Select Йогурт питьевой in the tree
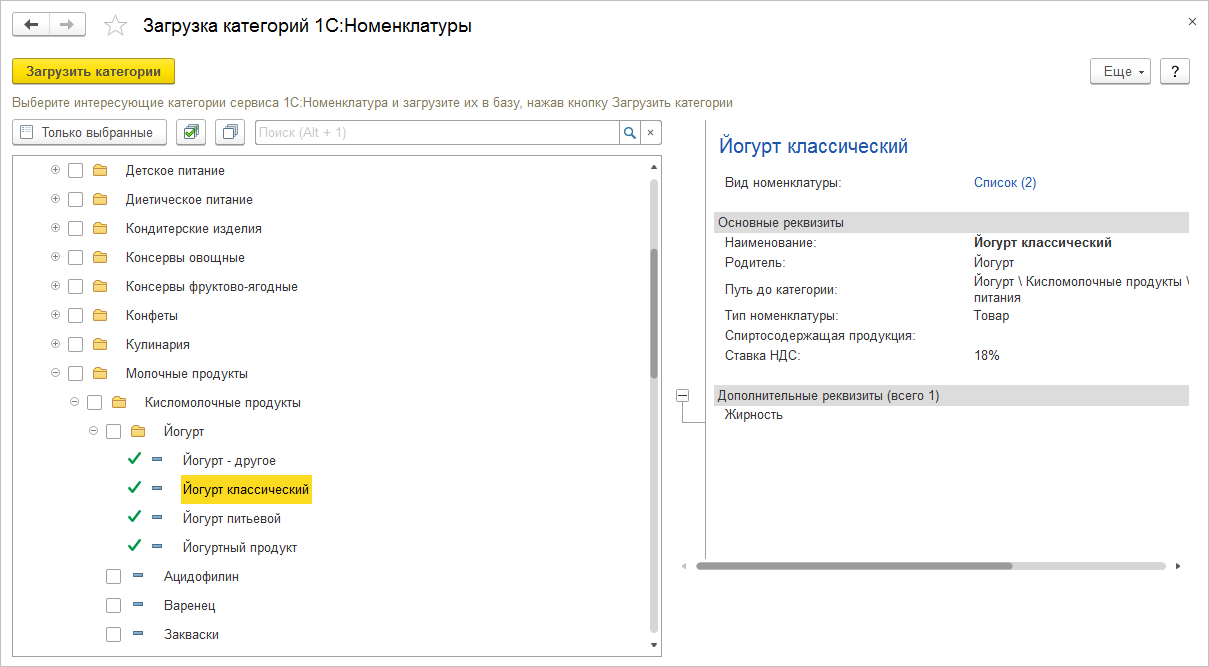This screenshot has width=1209, height=667. click(x=232, y=519)
